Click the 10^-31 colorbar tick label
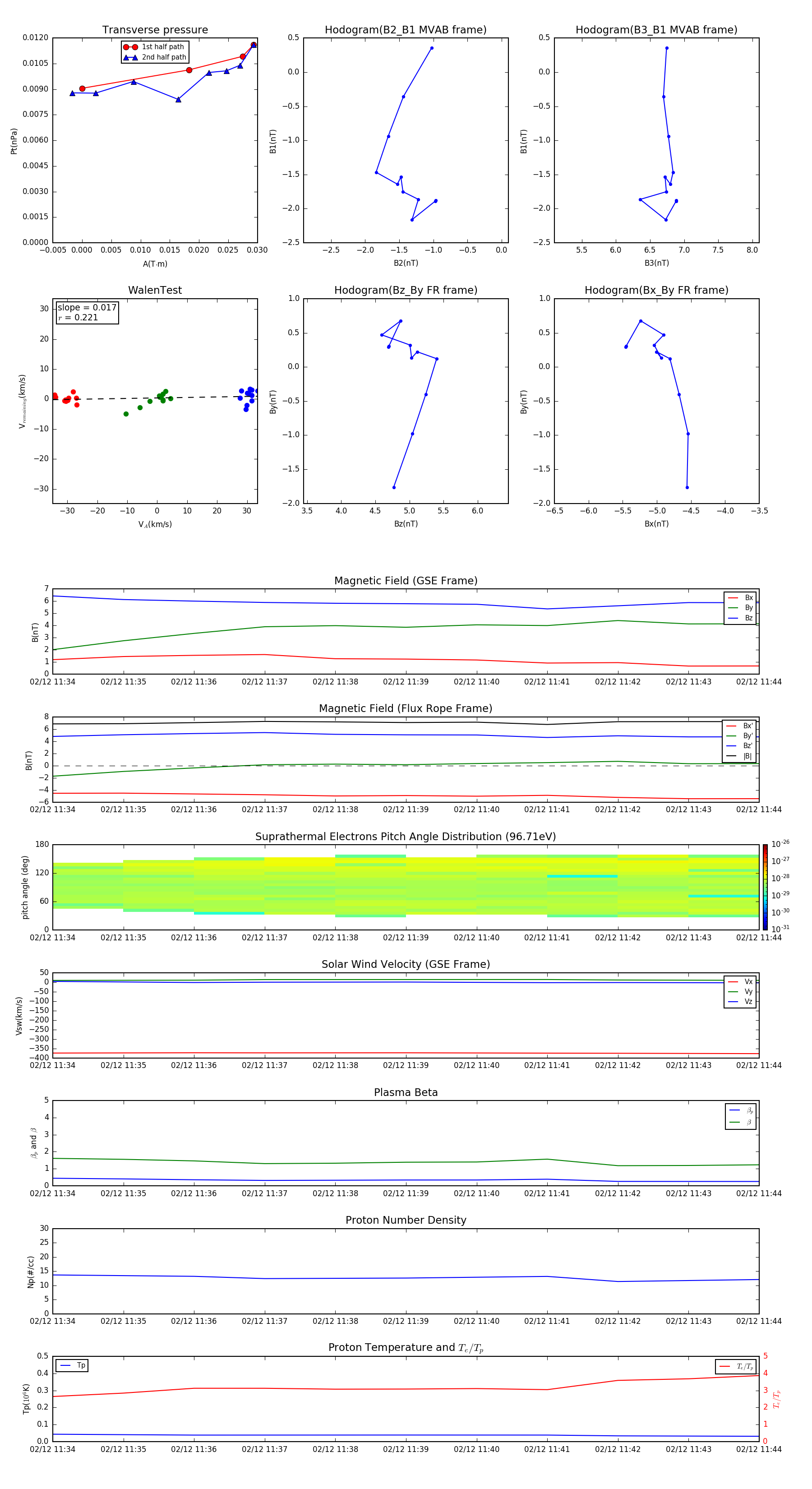The image size is (812, 1489). (780, 929)
